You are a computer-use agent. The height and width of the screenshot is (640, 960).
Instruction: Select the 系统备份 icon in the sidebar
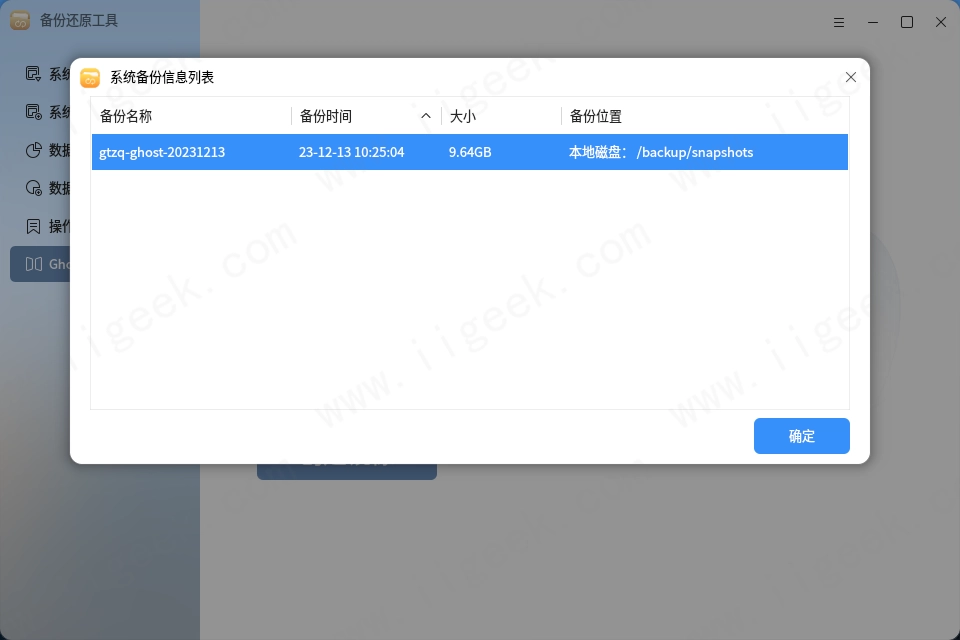click(32, 74)
